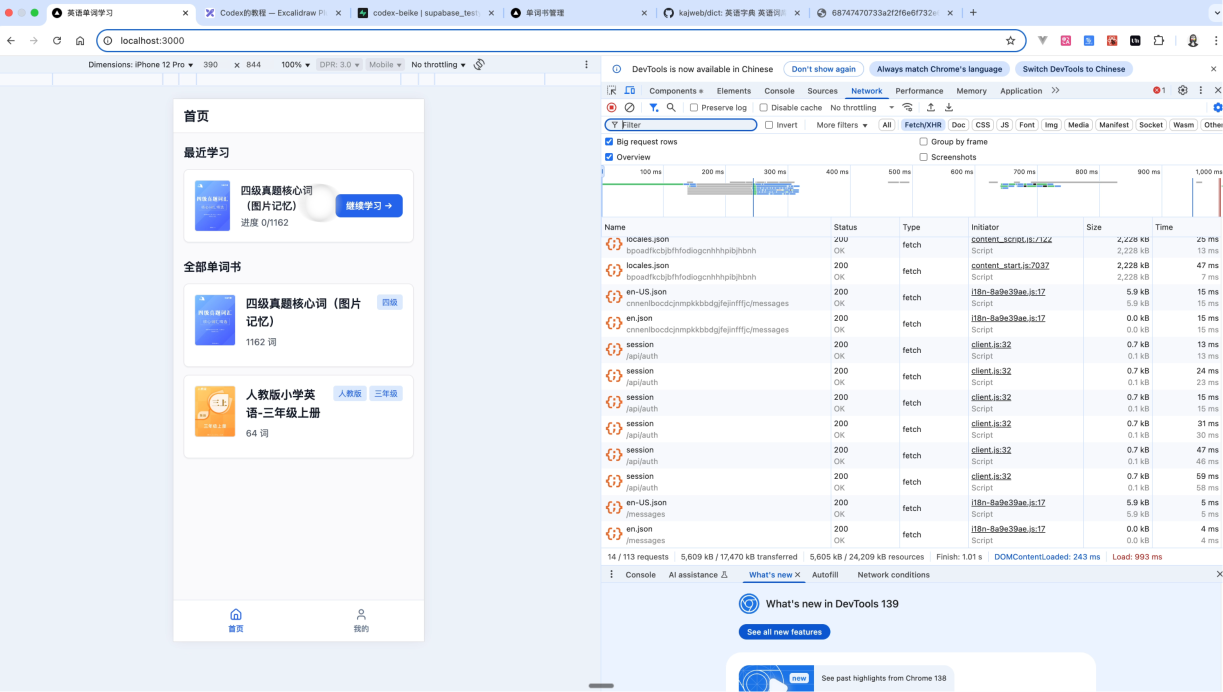Click the export HAR download icon
This screenshot has height=692, width=1223.
click(949, 108)
